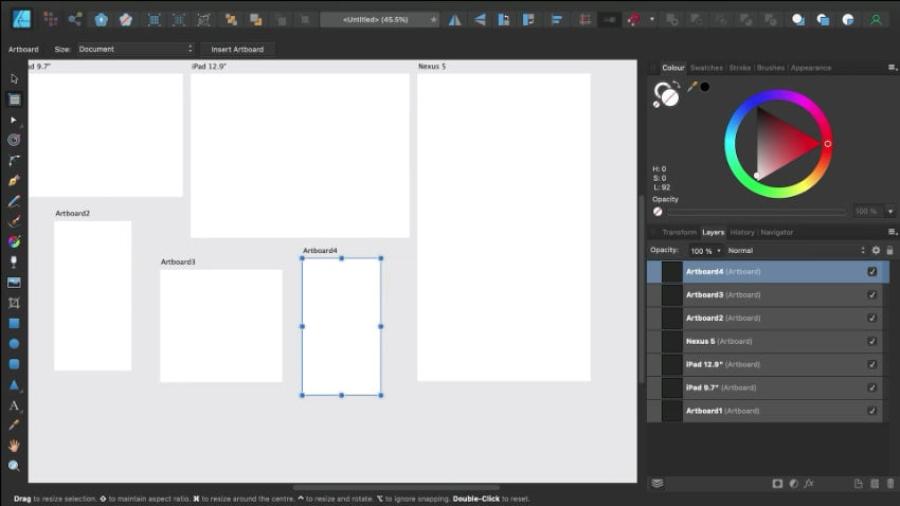Uncheck the Artboard1 layer visibility

[872, 411]
